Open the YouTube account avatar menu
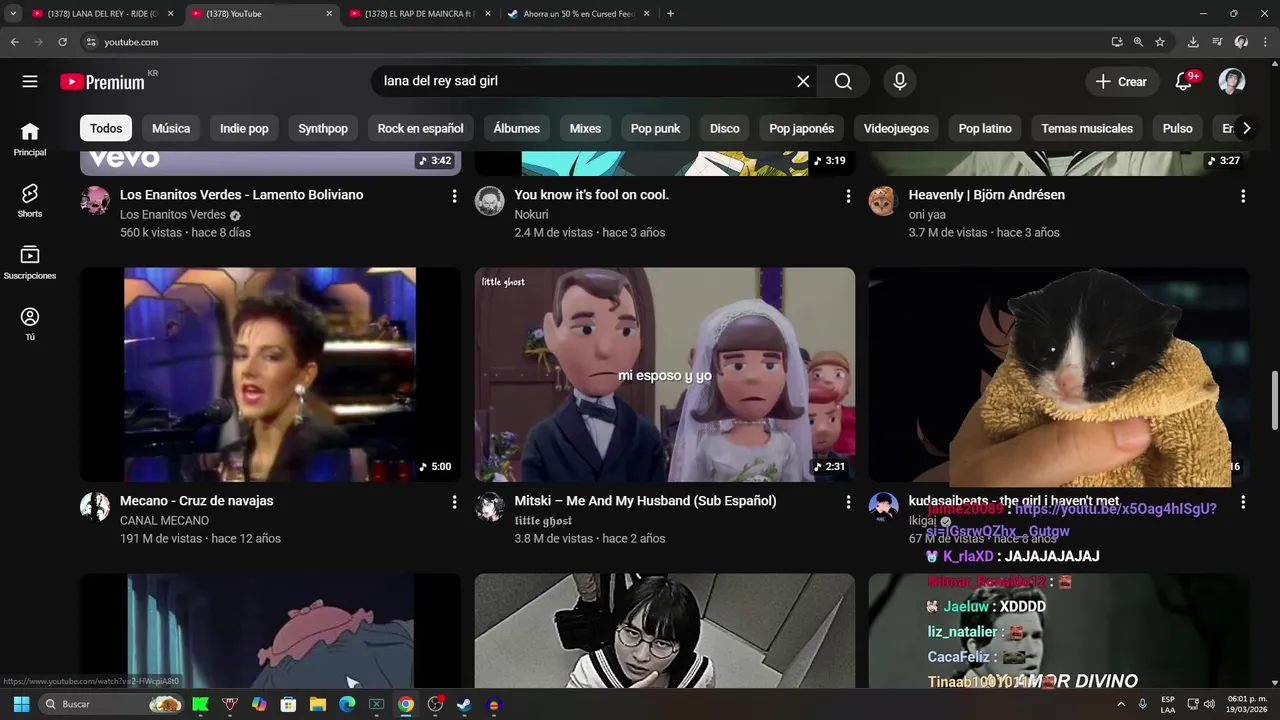This screenshot has width=1280, height=720. 1232,82
